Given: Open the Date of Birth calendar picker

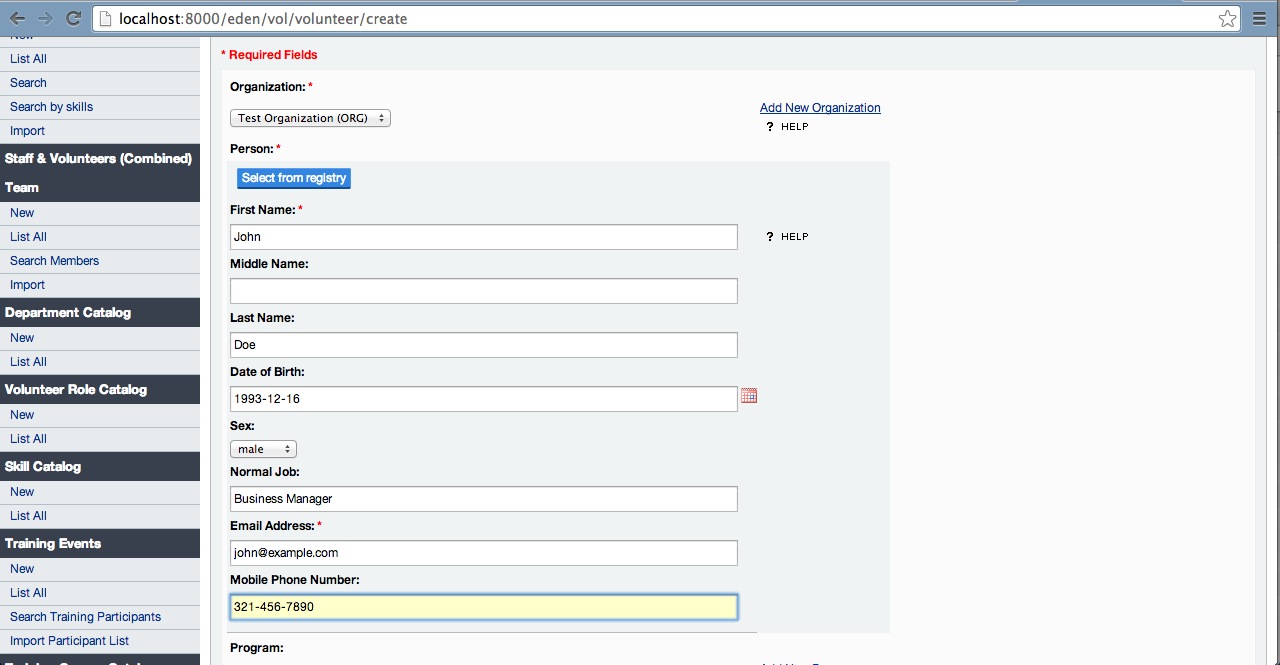Looking at the screenshot, I should pyautogui.click(x=749, y=396).
